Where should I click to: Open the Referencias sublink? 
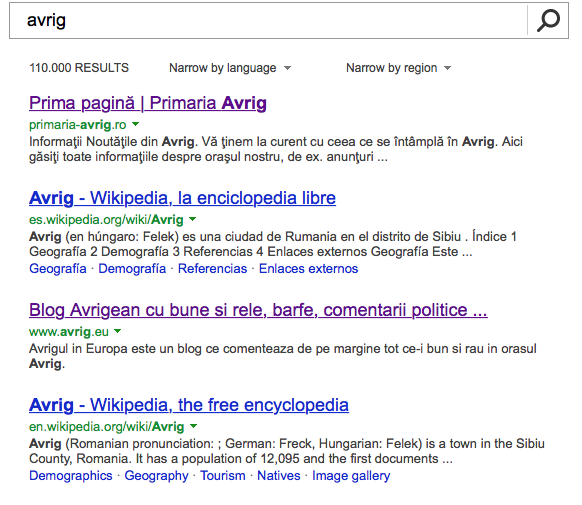pos(212,269)
